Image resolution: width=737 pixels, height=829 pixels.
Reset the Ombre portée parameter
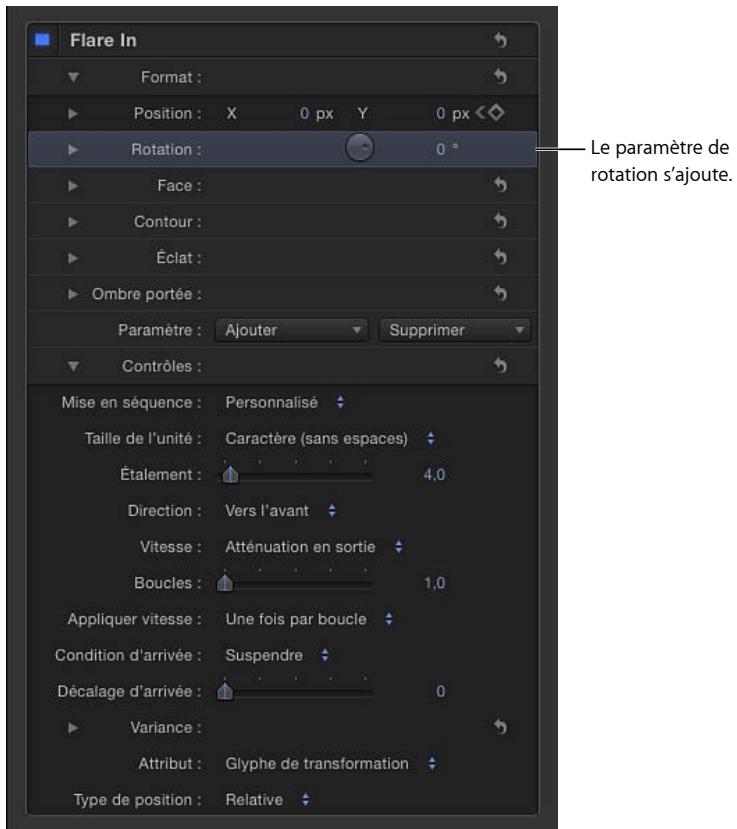500,293
